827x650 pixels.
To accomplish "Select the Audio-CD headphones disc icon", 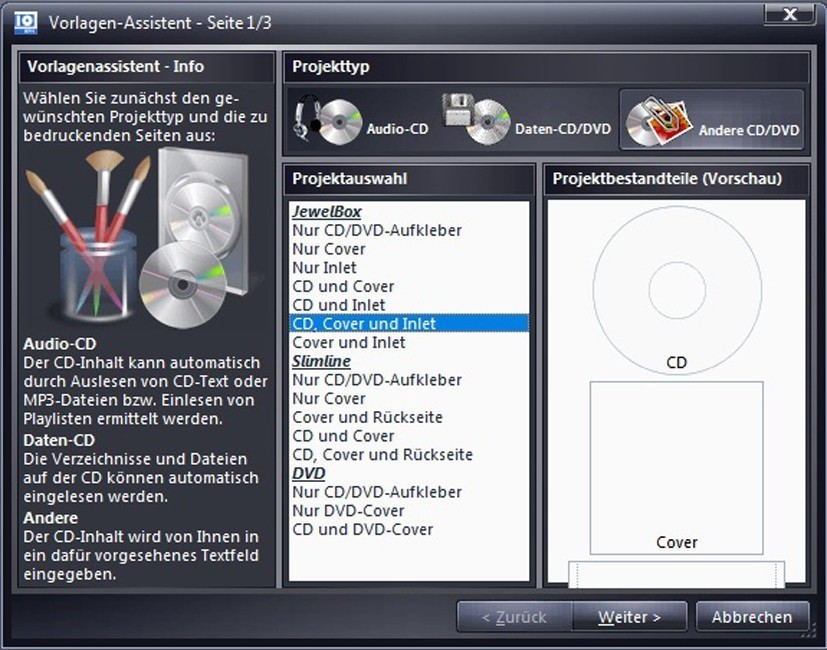I will (328, 121).
